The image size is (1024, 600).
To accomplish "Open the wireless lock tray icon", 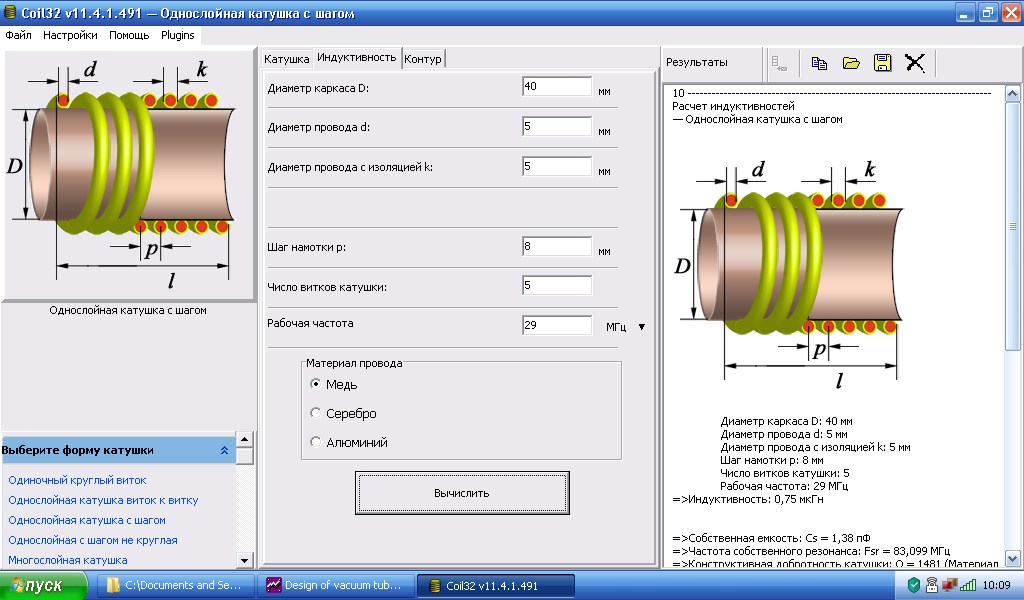I will point(931,585).
